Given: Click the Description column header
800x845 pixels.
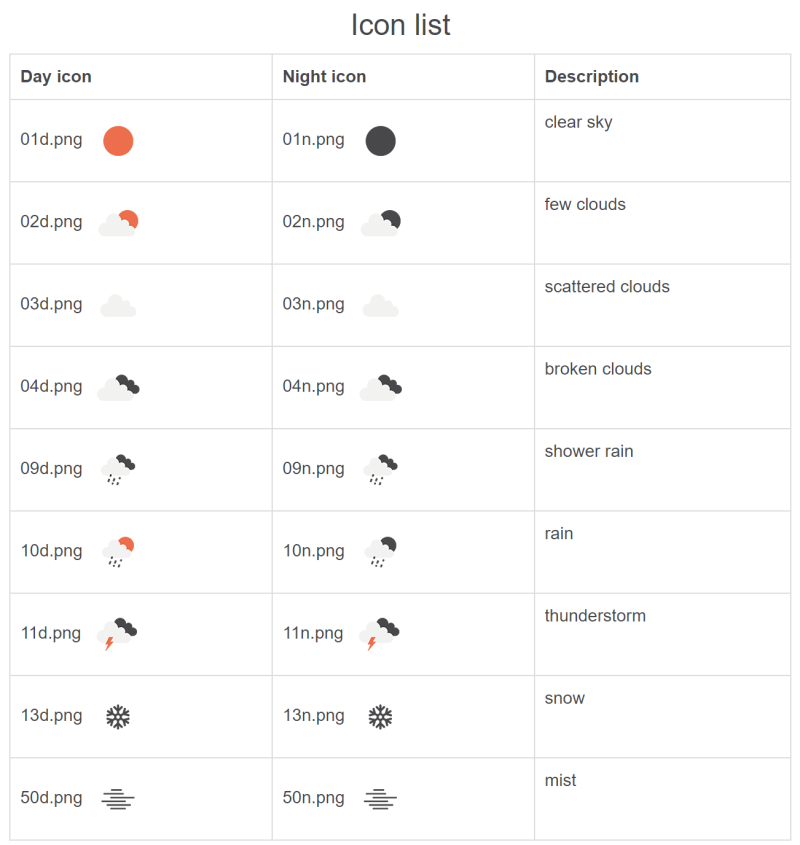Looking at the screenshot, I should coord(592,77).
